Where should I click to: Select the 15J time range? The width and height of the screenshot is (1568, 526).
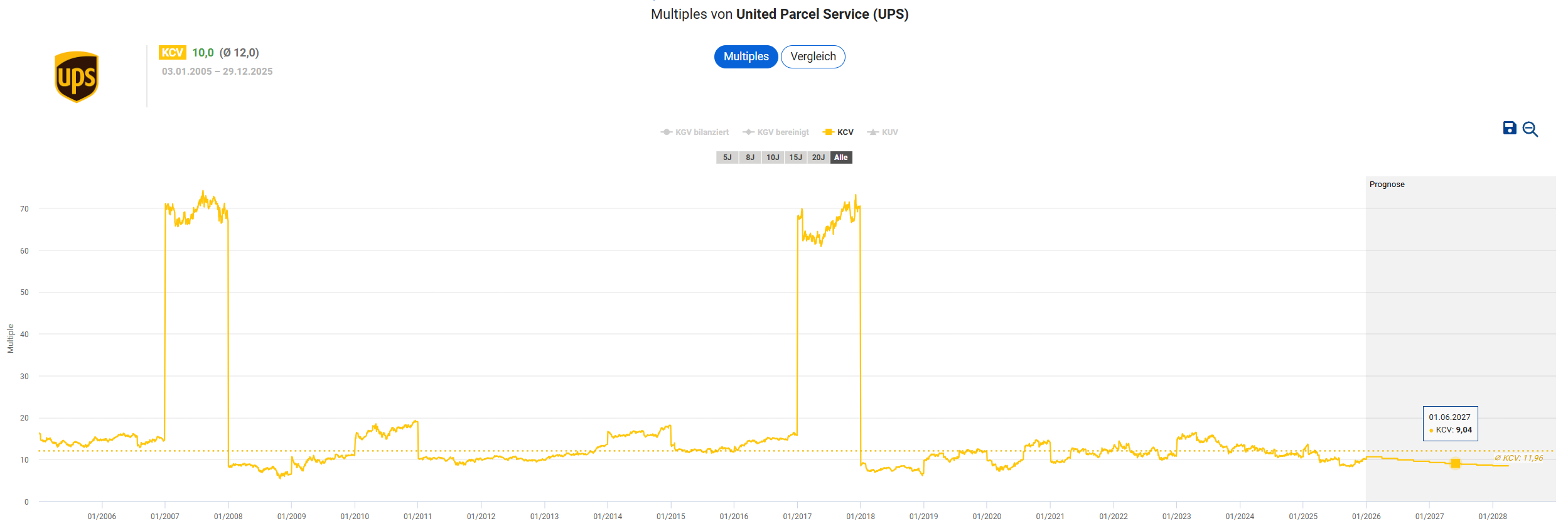point(795,158)
